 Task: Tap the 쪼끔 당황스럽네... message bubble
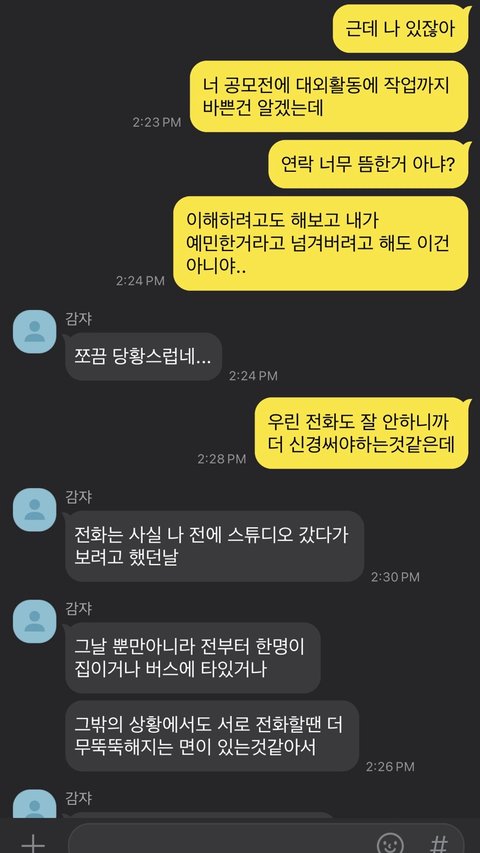(x=143, y=356)
